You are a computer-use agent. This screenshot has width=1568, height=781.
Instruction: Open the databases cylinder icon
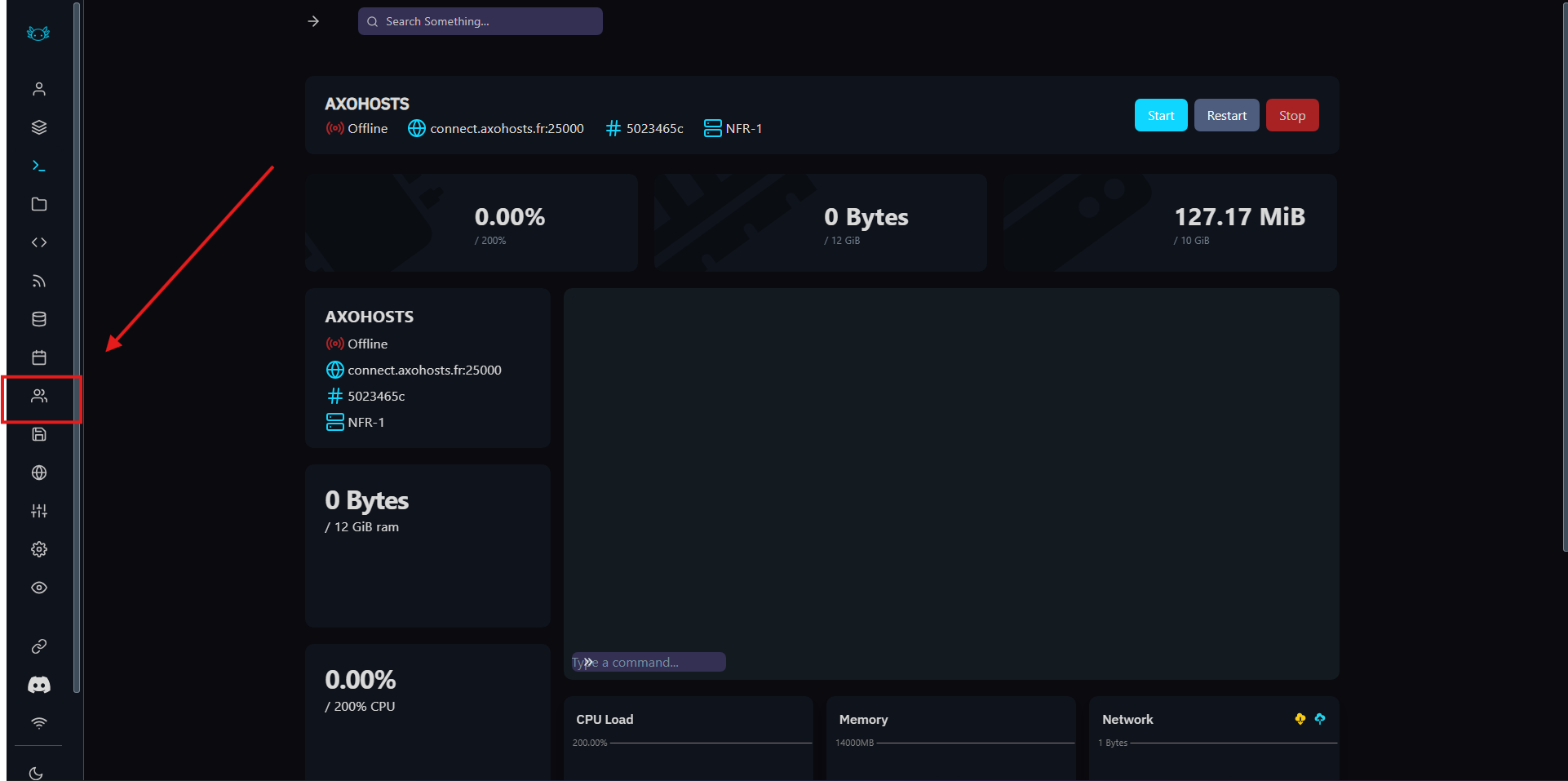click(38, 319)
